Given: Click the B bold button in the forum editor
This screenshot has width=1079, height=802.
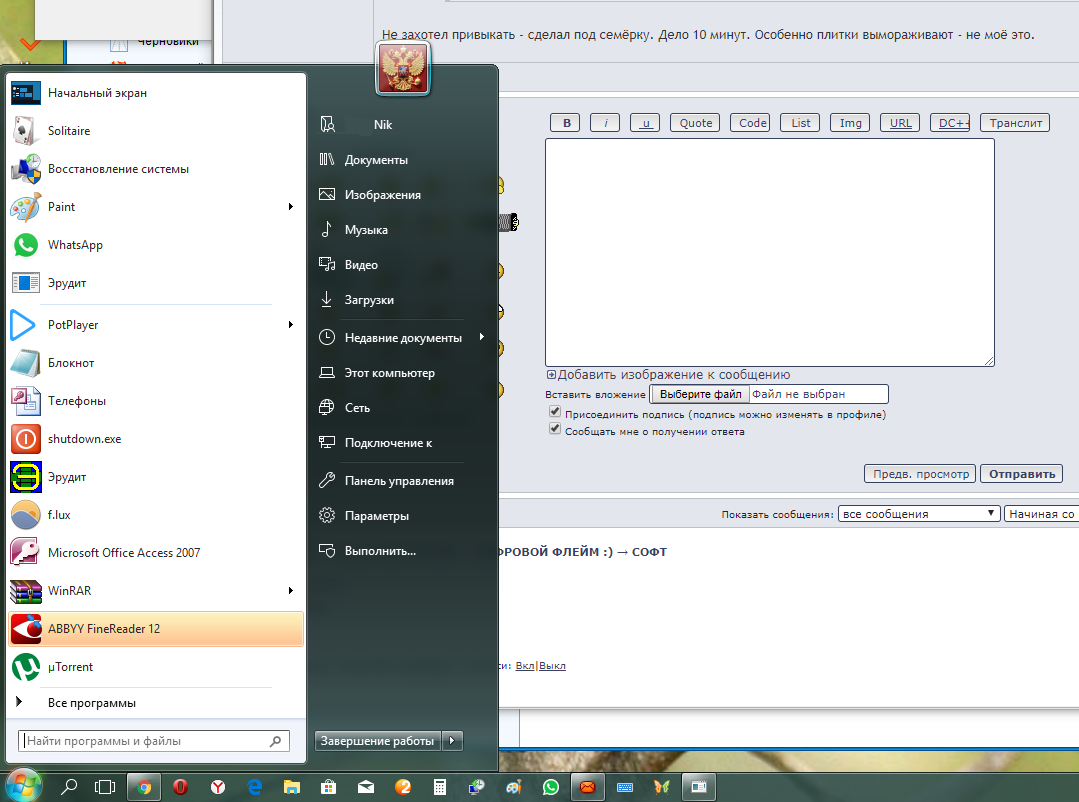Looking at the screenshot, I should click(566, 123).
